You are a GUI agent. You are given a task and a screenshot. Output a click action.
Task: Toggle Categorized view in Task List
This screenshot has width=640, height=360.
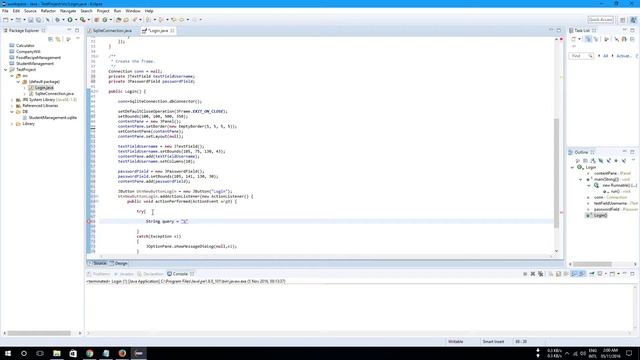pos(588,39)
